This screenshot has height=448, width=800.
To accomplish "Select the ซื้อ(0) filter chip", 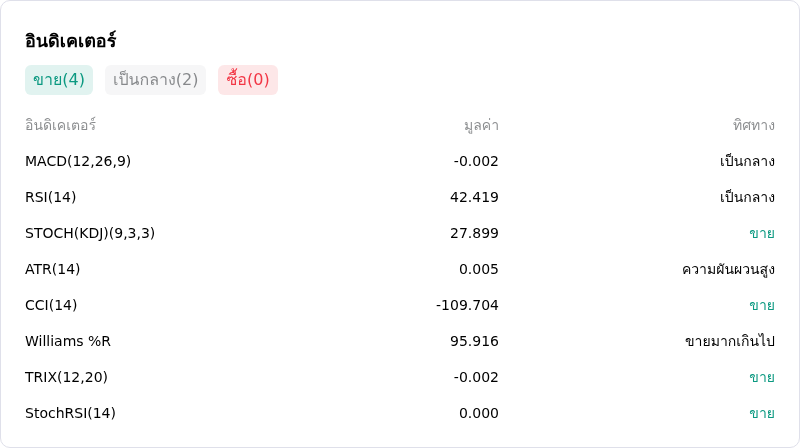I will pyautogui.click(x=248, y=80).
